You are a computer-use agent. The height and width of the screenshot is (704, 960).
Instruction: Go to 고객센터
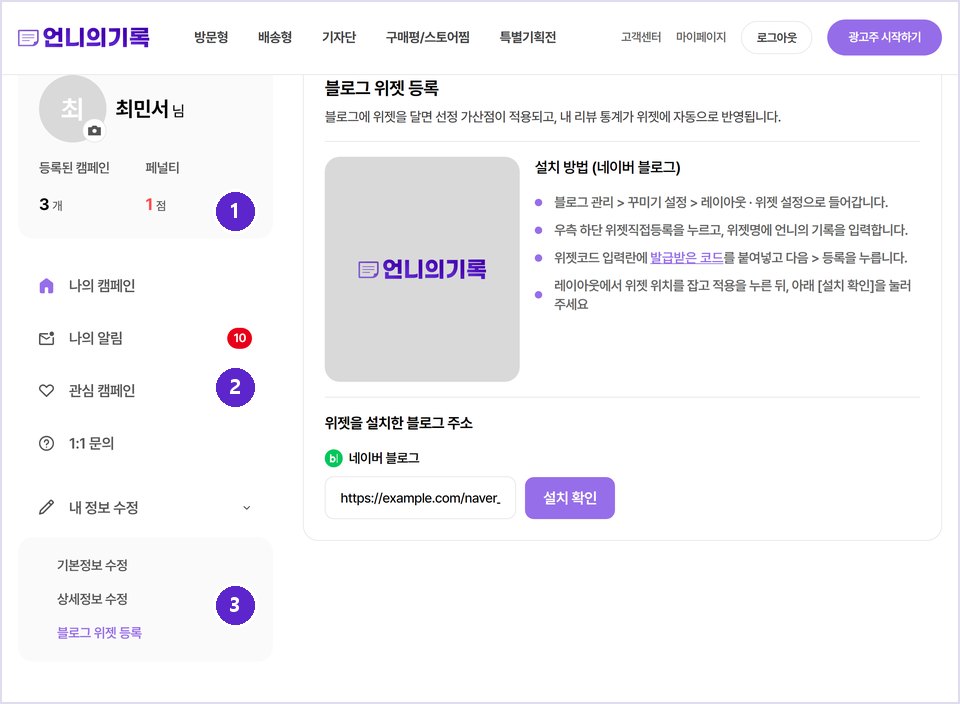[x=641, y=37]
